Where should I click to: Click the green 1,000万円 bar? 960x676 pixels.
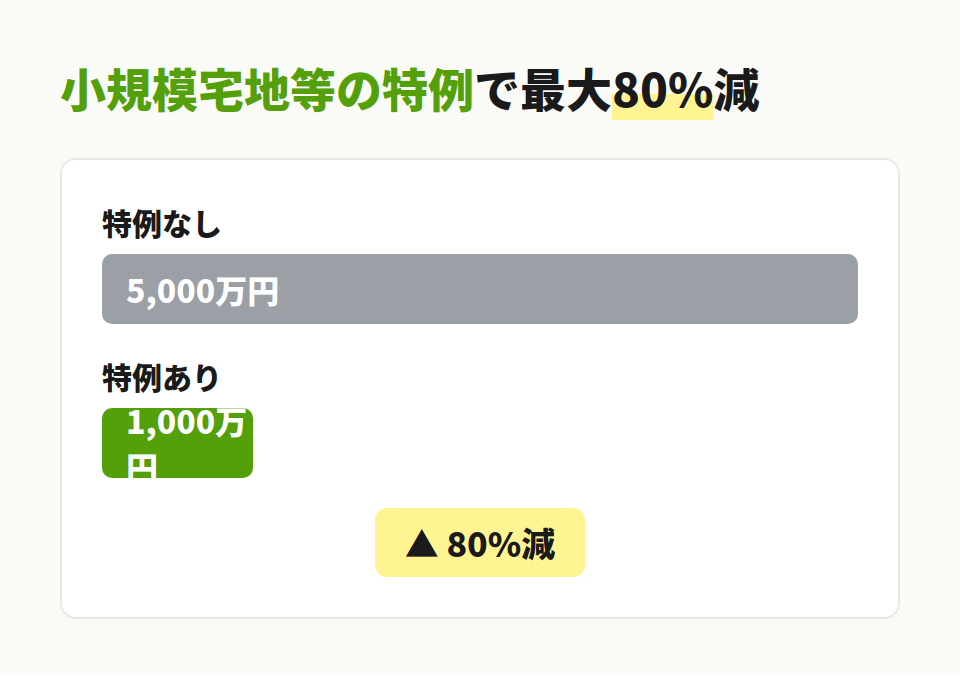178,443
